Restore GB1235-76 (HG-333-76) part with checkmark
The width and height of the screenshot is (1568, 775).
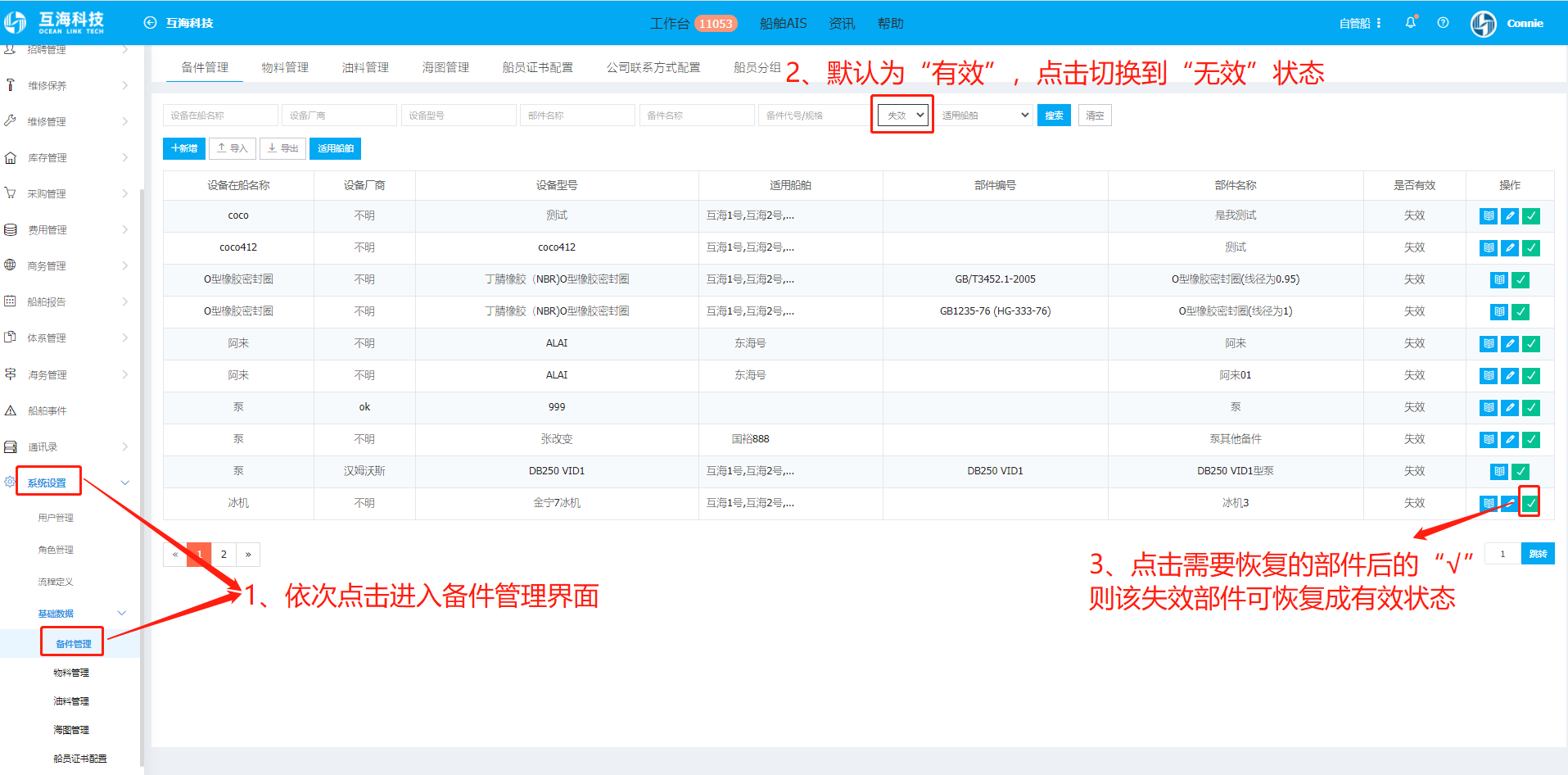[x=1521, y=312]
